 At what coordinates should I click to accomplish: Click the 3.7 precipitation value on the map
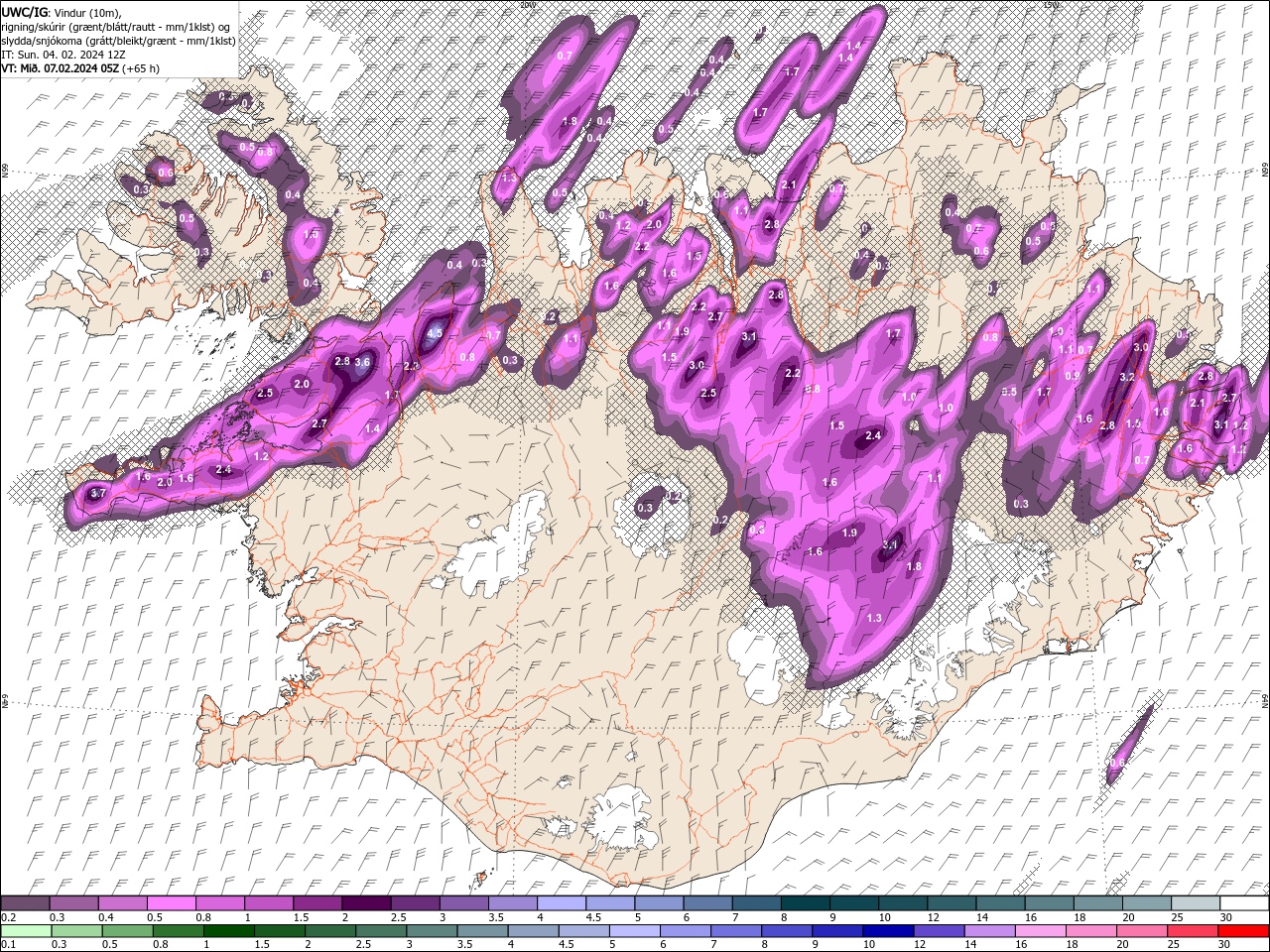(x=97, y=493)
